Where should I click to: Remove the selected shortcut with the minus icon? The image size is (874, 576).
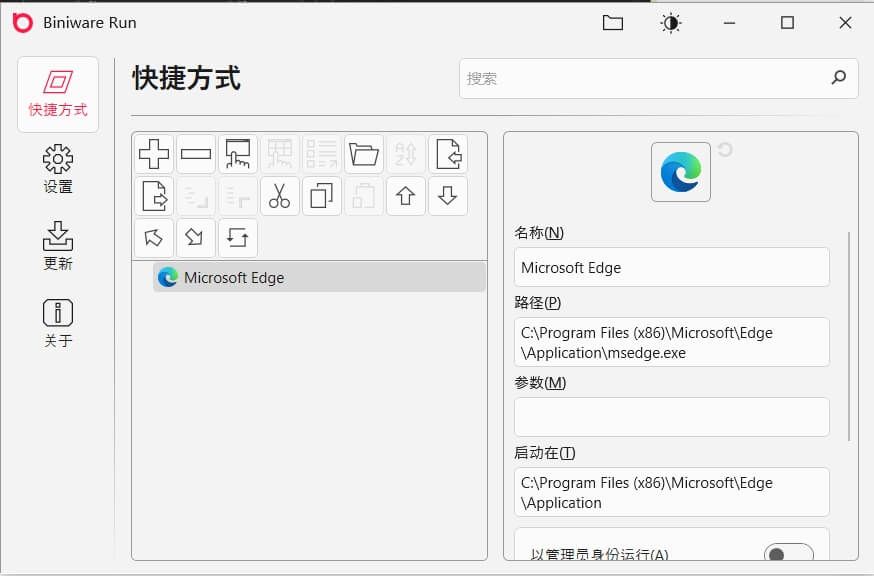tap(196, 154)
